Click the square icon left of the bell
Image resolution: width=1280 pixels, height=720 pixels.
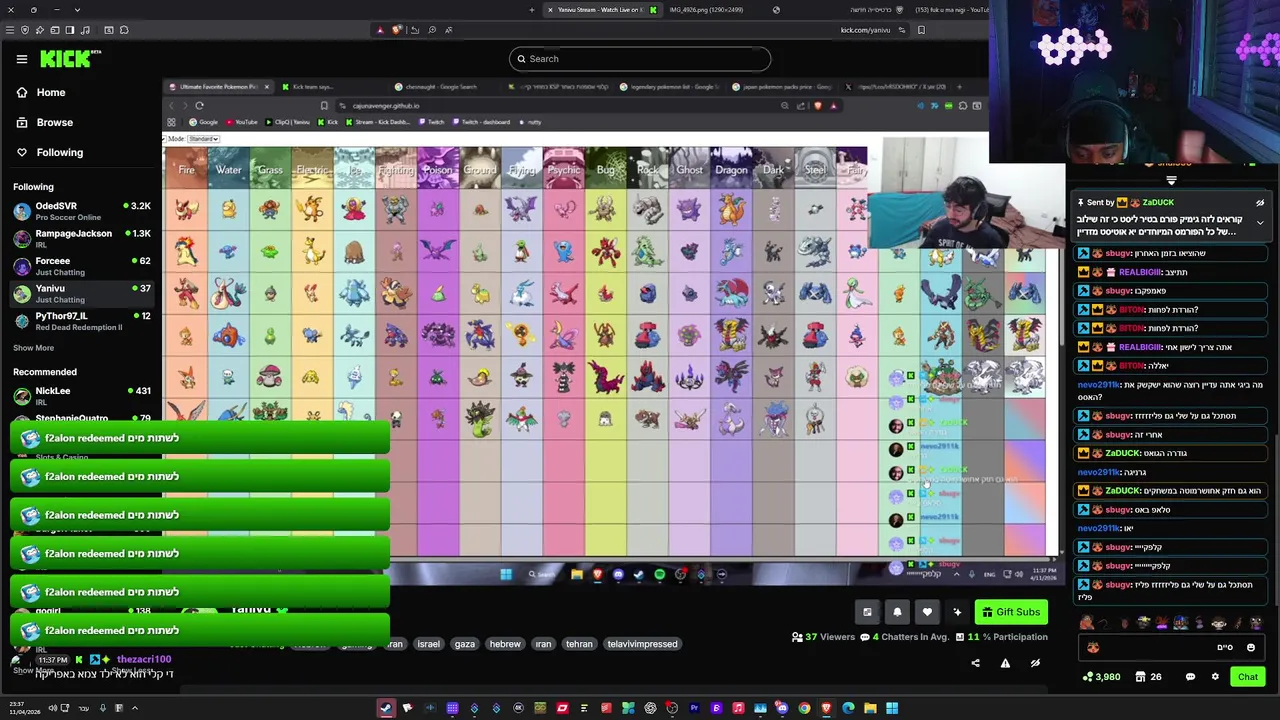[867, 612]
